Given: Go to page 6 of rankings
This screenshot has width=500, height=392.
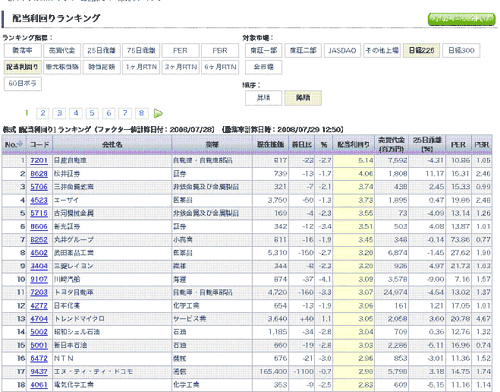Looking at the screenshot, I should point(109,113).
